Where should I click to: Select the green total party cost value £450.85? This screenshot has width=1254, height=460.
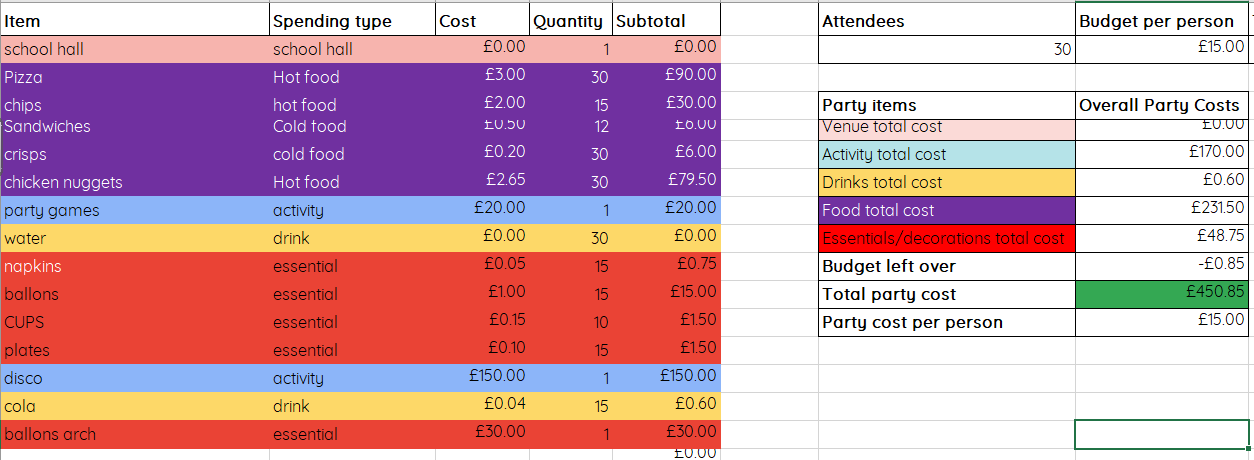(x=1161, y=294)
